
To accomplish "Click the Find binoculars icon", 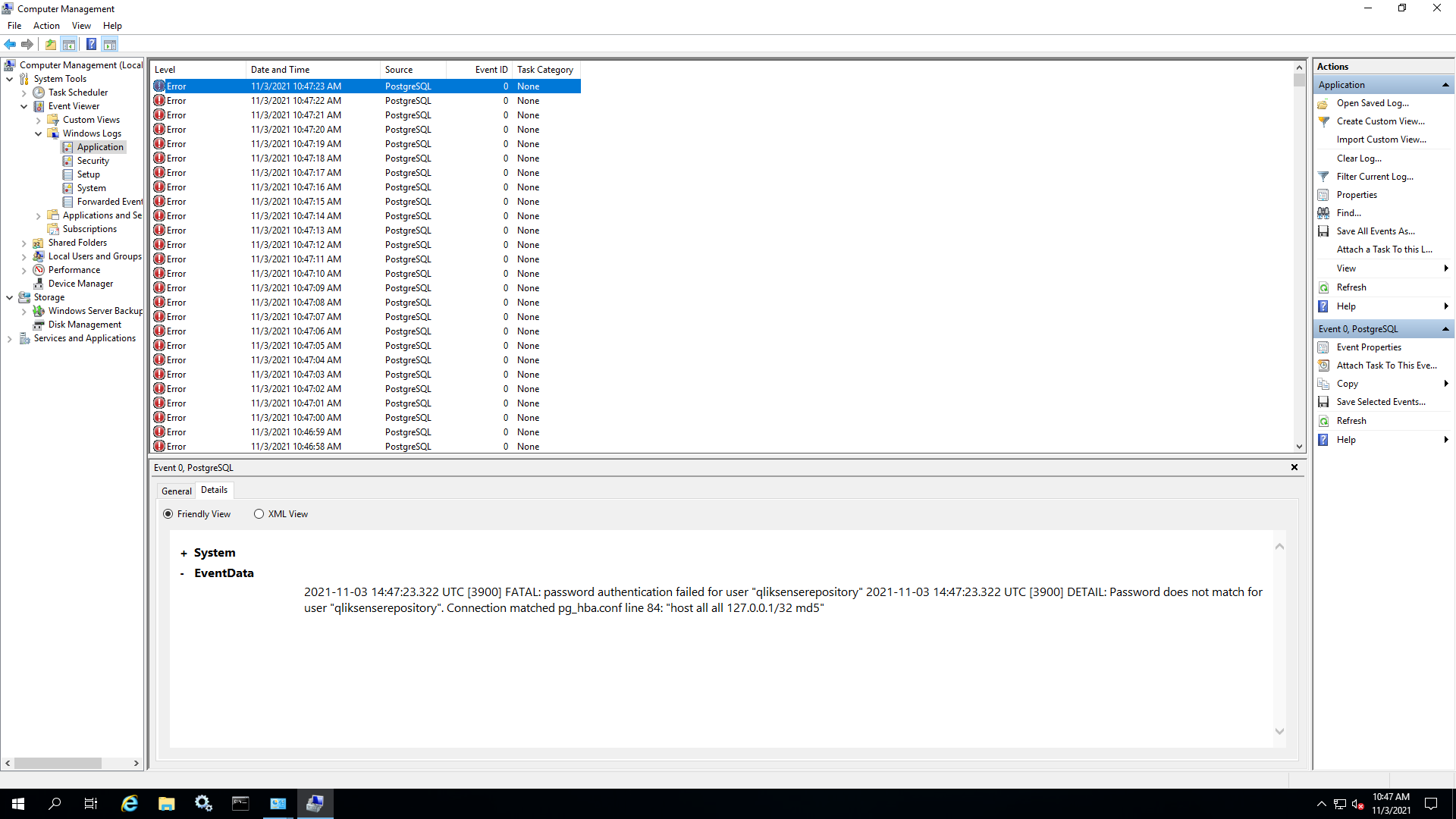I will tap(1323, 213).
